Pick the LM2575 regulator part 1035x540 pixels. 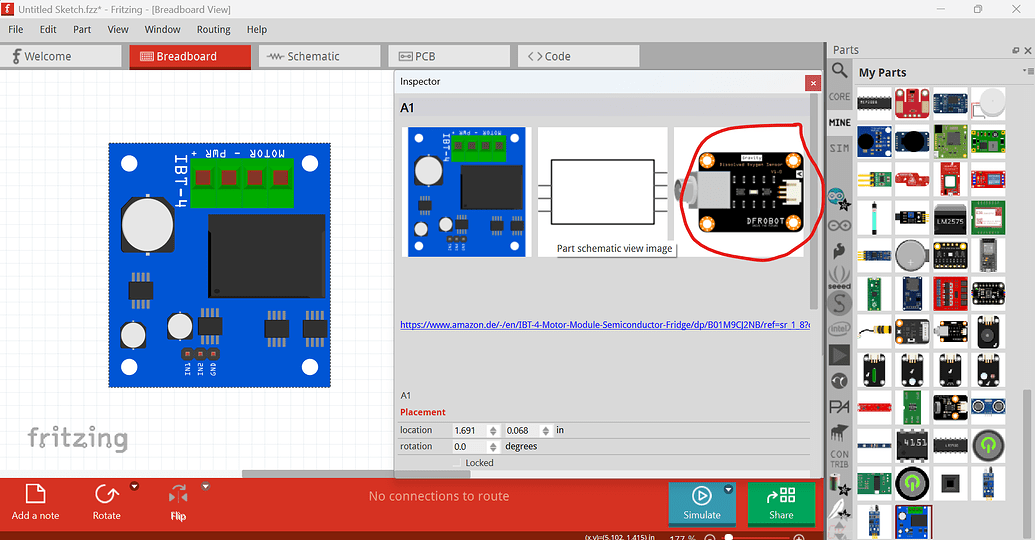click(x=950, y=219)
